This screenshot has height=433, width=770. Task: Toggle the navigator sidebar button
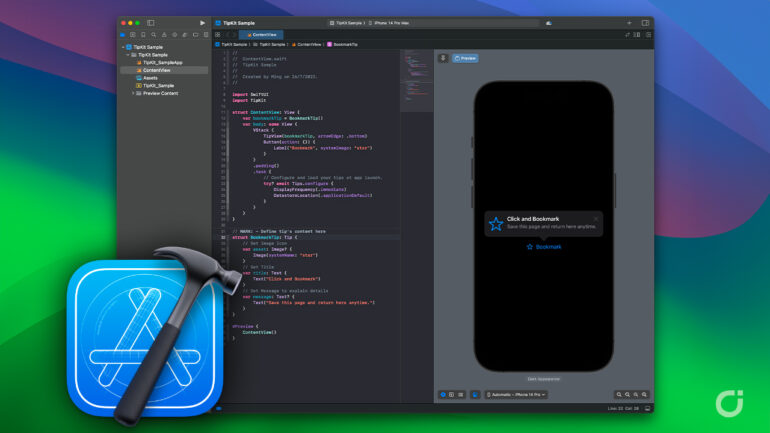click(x=151, y=22)
